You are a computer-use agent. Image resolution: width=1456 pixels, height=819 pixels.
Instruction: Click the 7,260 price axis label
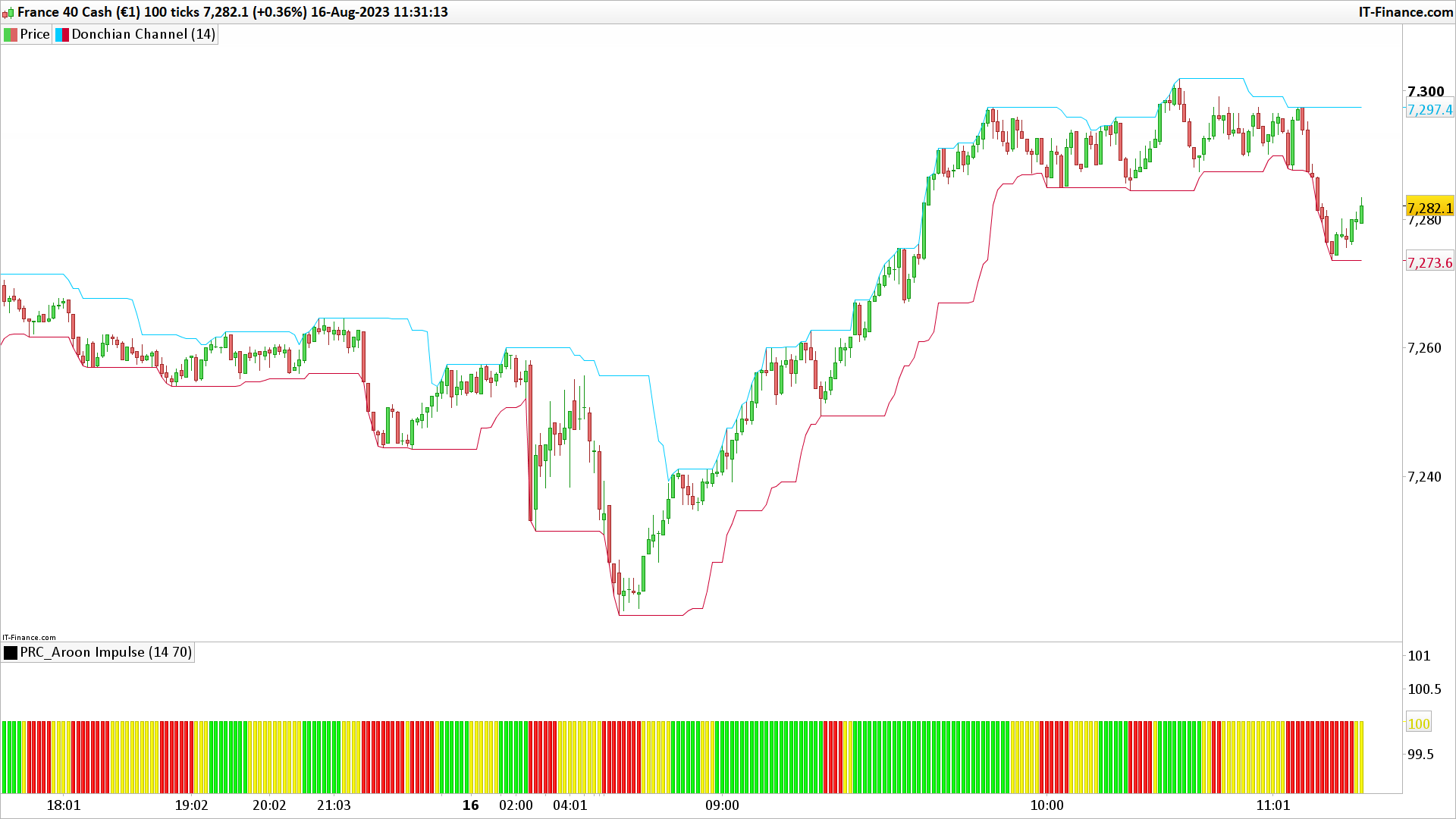coord(1423,348)
